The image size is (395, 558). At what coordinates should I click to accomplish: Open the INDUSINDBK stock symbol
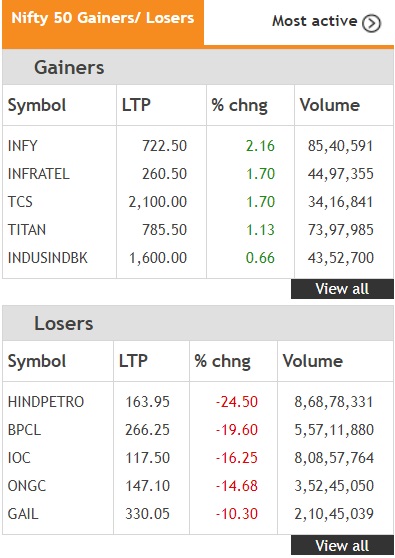(x=47, y=258)
